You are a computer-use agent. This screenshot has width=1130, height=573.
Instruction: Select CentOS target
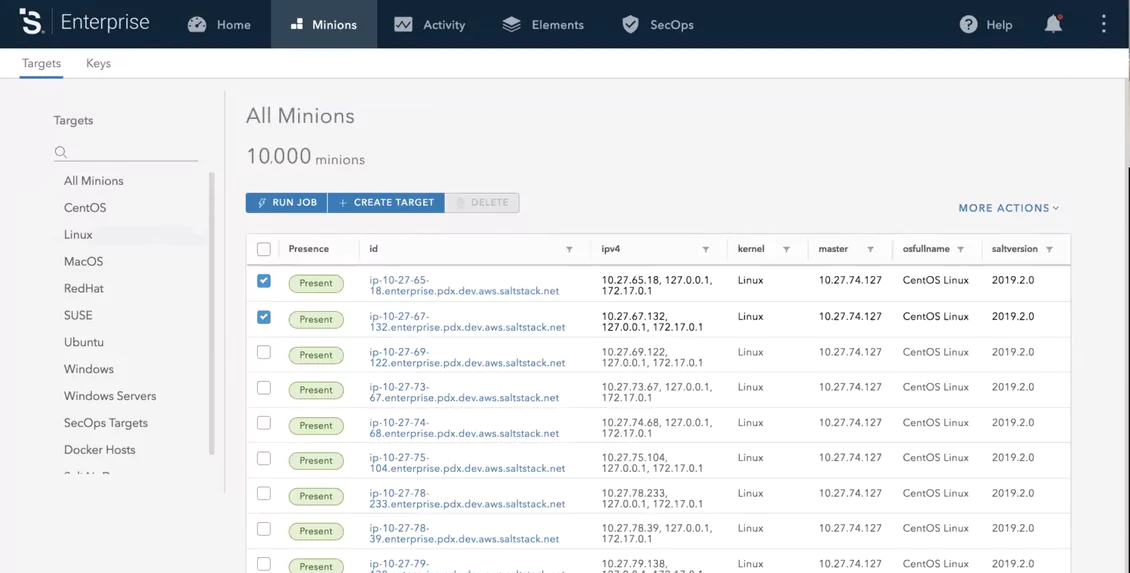(x=85, y=208)
